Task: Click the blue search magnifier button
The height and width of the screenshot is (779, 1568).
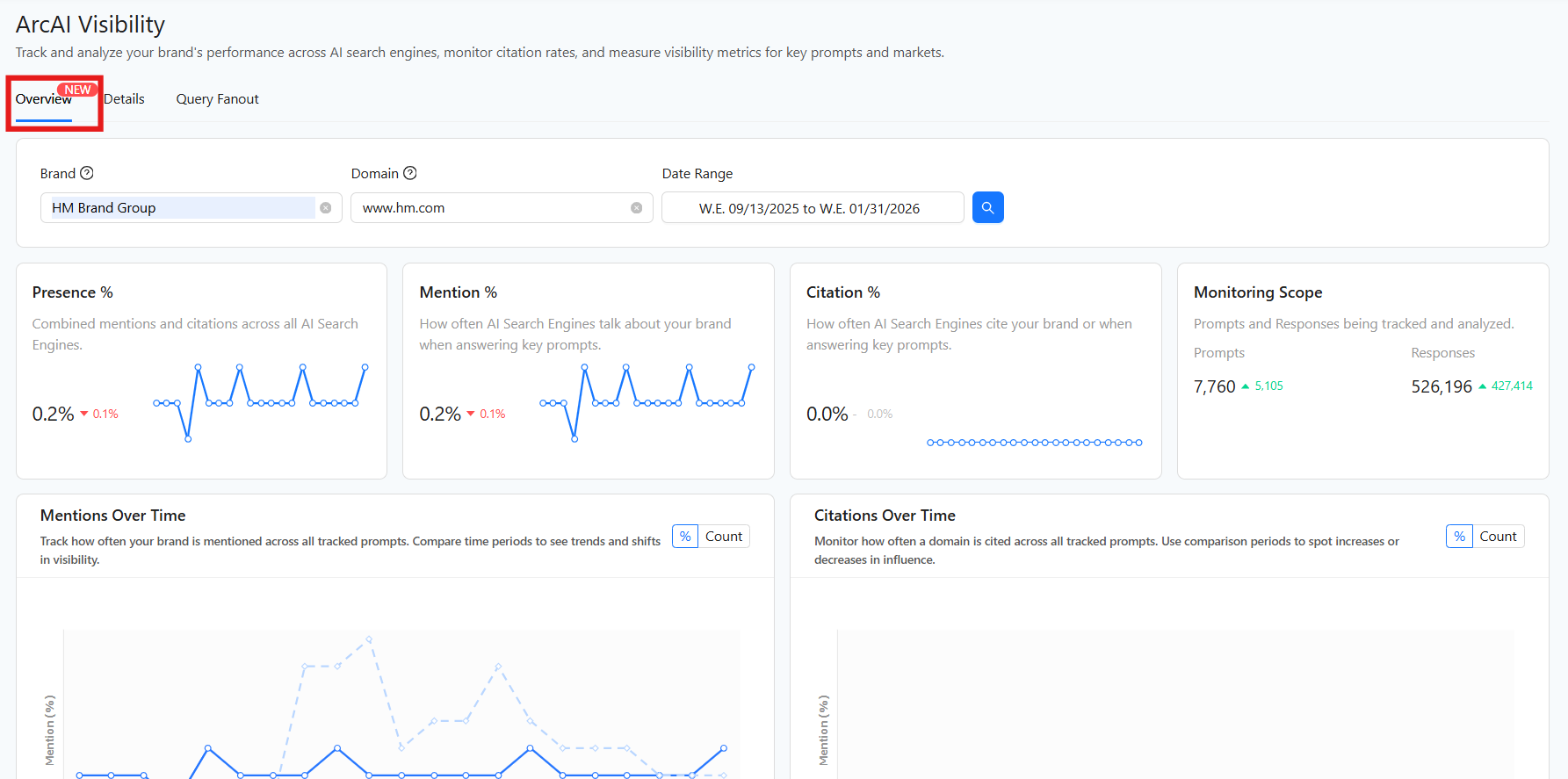Action: [987, 207]
